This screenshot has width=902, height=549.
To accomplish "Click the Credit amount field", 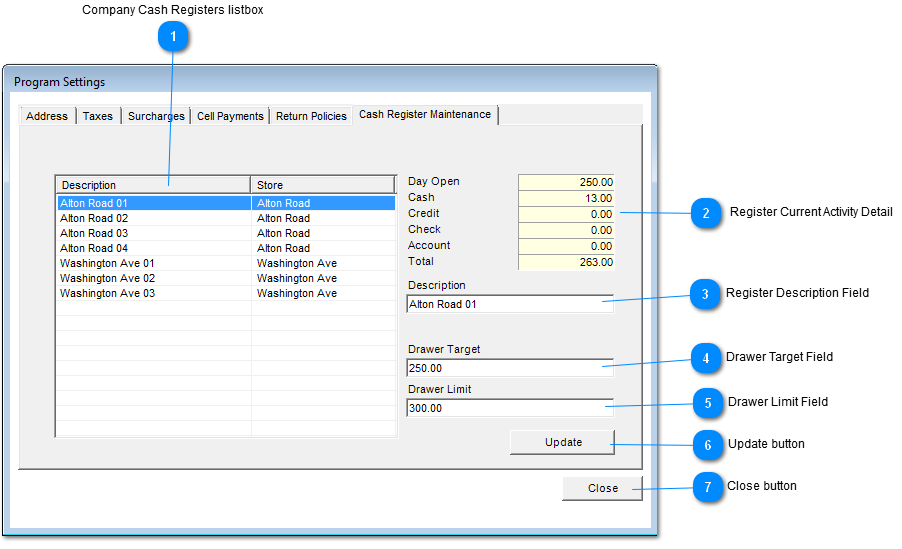I will 567,214.
